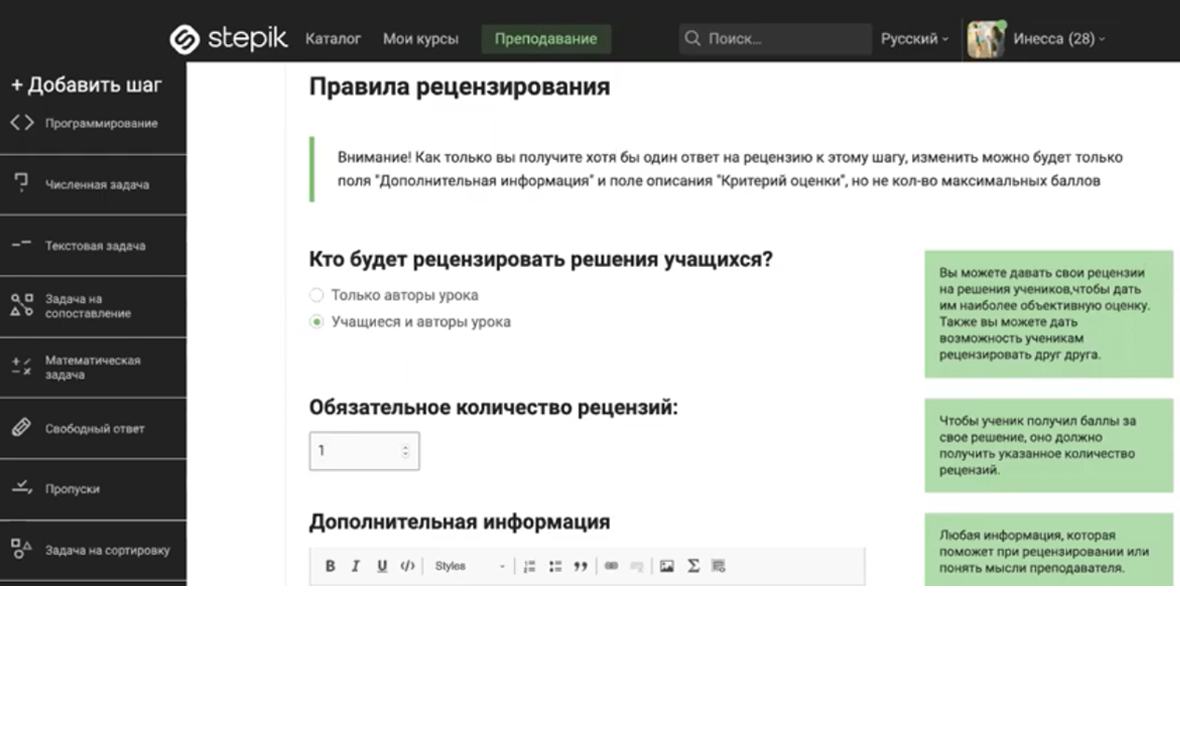Click the underline formatting icon

tap(381, 566)
